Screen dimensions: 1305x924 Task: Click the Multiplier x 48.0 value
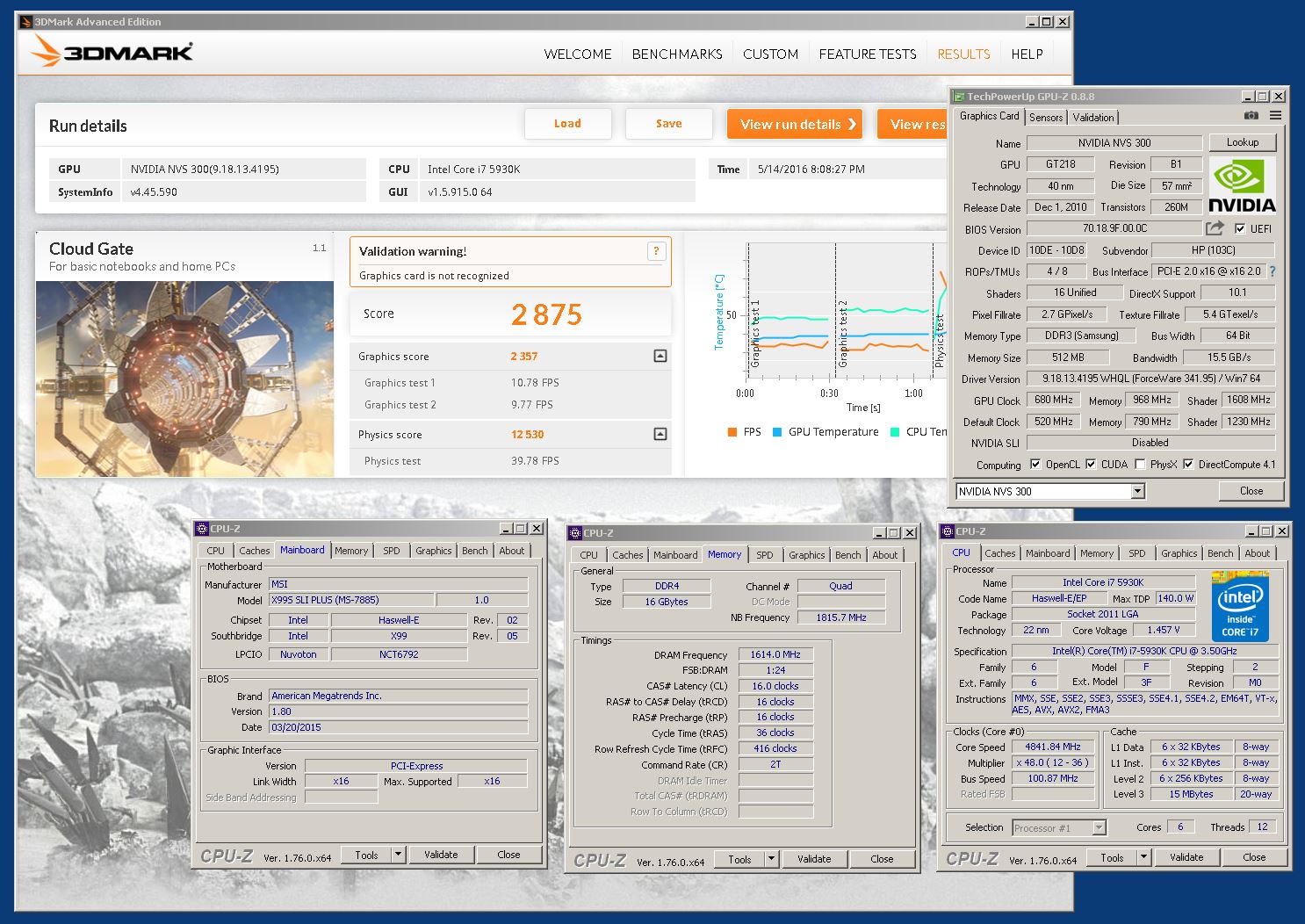point(1053,762)
